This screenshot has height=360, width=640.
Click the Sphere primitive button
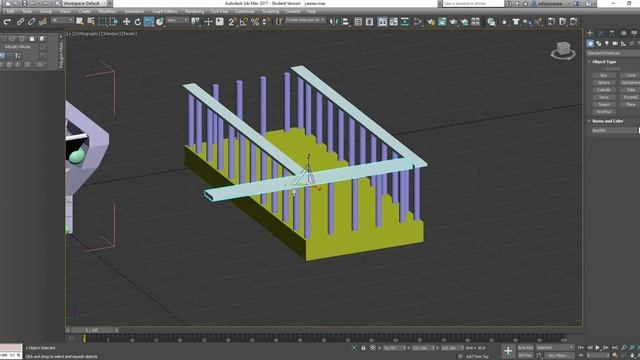tap(604, 83)
